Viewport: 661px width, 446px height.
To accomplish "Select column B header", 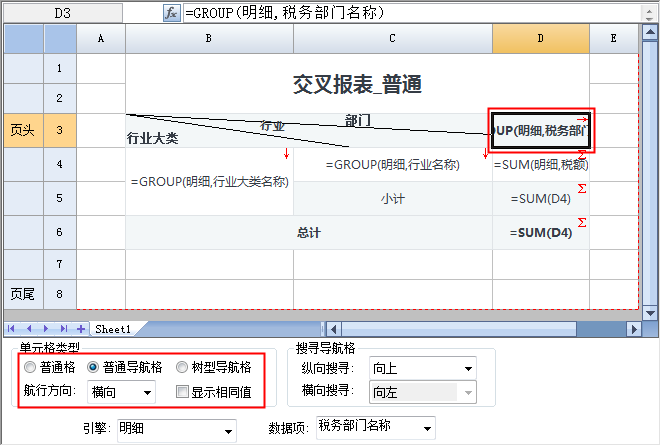I will coord(208,38).
